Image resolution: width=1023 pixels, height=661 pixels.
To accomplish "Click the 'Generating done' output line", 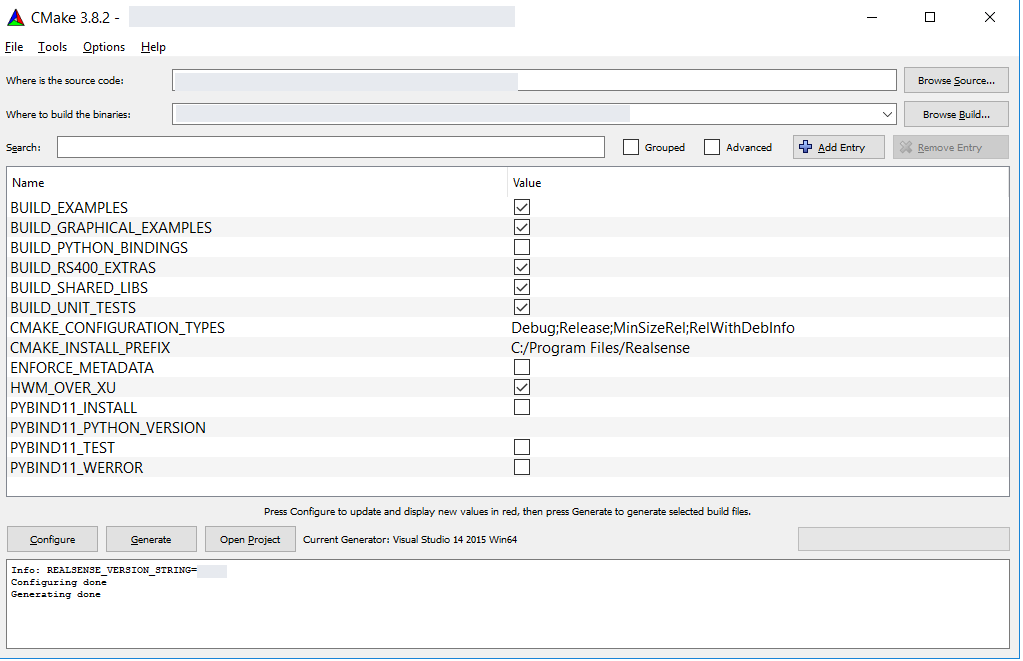I will click(x=55, y=594).
